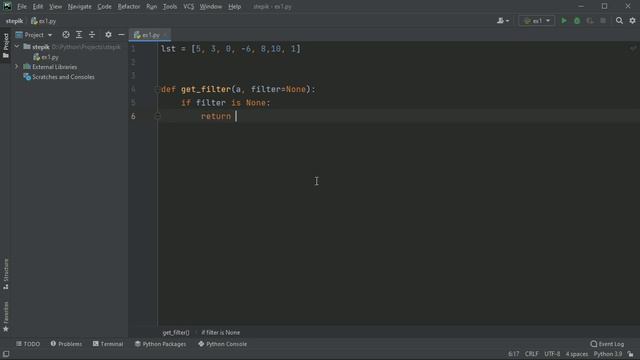The width and height of the screenshot is (640, 360).
Task: Click the Stop process square icon
Action: (x=603, y=20)
